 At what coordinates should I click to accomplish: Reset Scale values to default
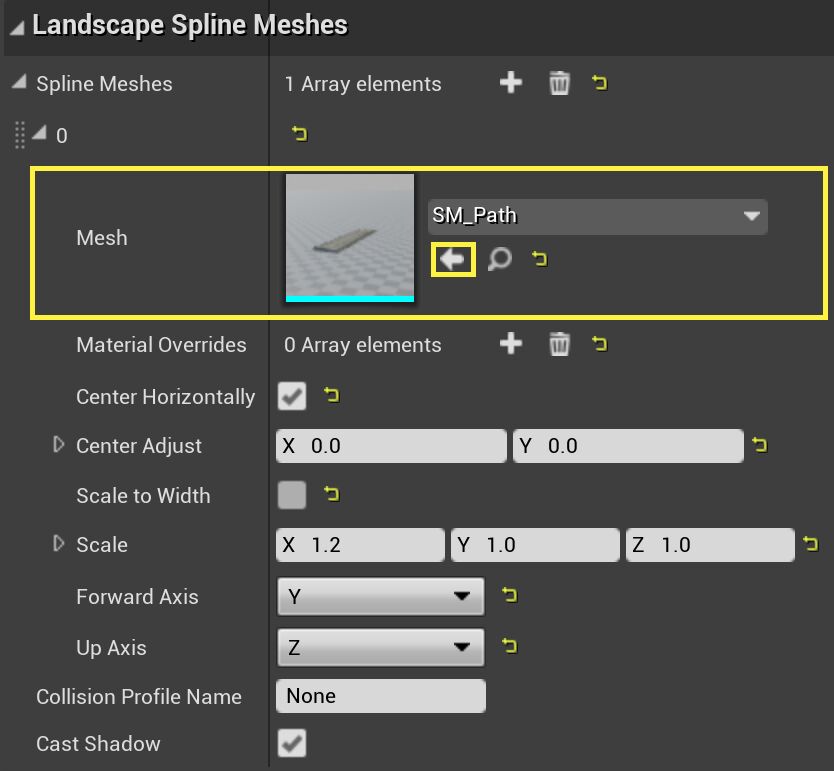tap(809, 544)
